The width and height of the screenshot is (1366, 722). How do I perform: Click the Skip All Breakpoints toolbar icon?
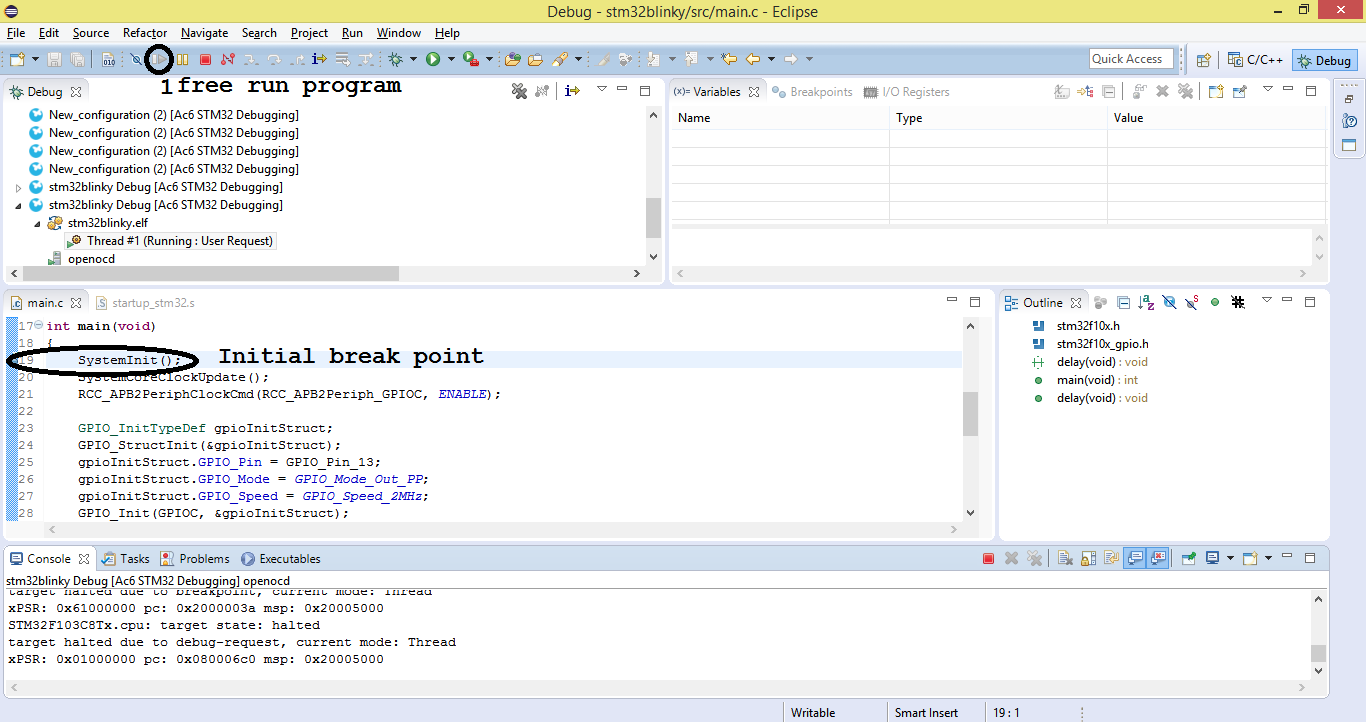(136, 60)
